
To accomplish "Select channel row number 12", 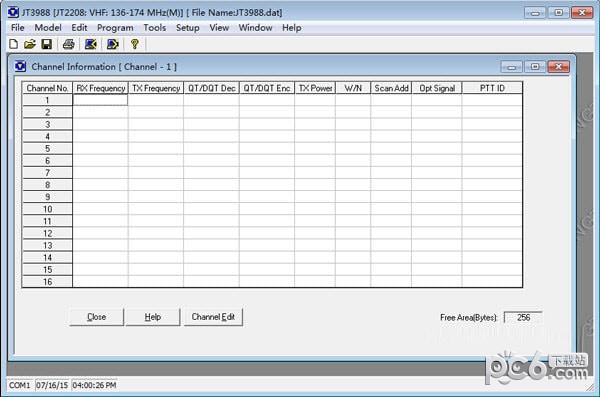I will 47,234.
